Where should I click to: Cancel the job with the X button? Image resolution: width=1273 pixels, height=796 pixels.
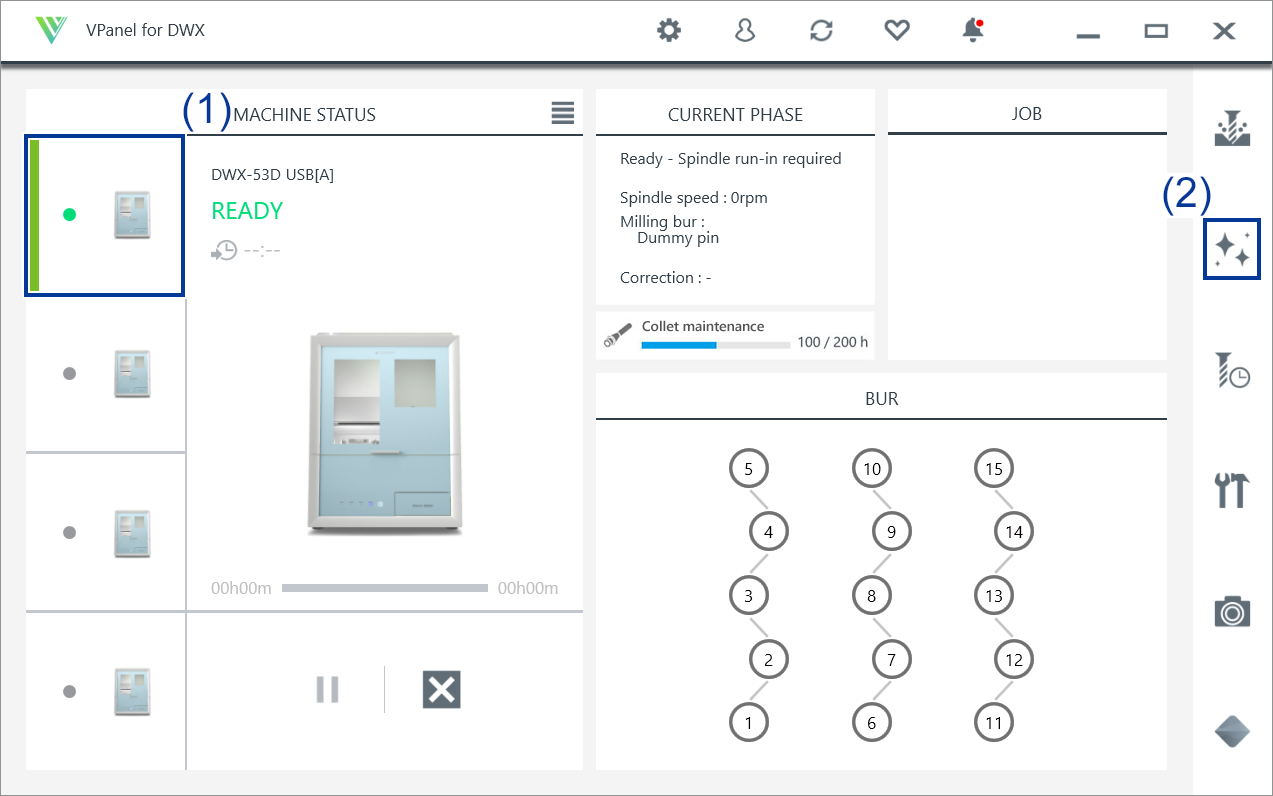point(441,690)
